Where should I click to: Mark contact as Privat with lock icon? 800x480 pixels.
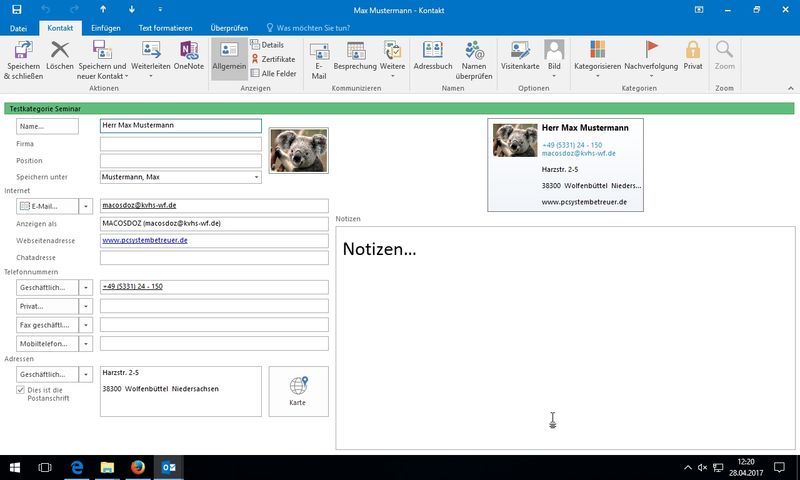[x=693, y=50]
